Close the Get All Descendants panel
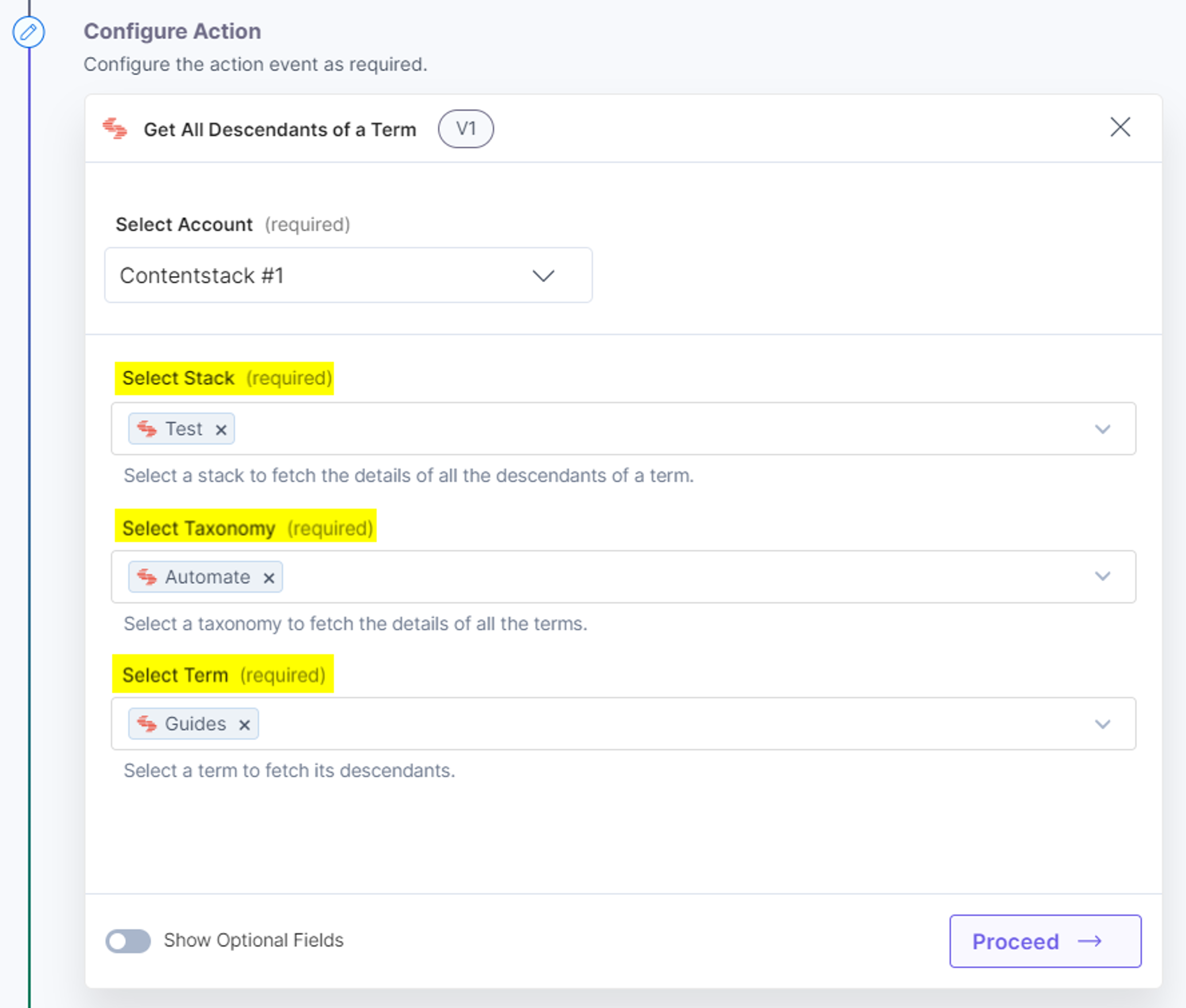 1120,128
